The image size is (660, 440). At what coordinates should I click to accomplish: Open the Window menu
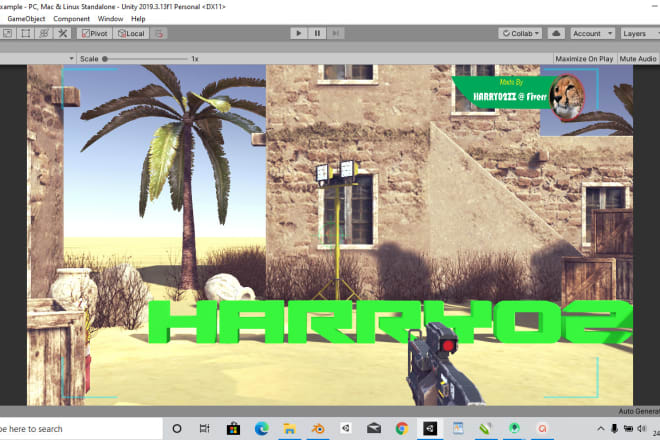pos(110,19)
